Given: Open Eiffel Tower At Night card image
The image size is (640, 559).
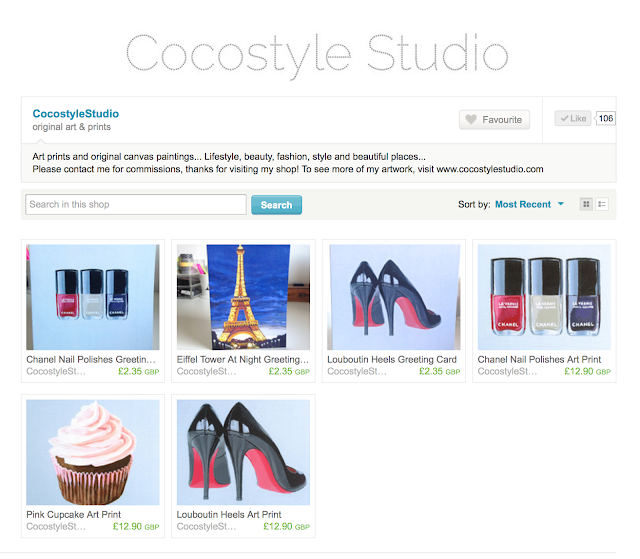Looking at the screenshot, I should [243, 297].
